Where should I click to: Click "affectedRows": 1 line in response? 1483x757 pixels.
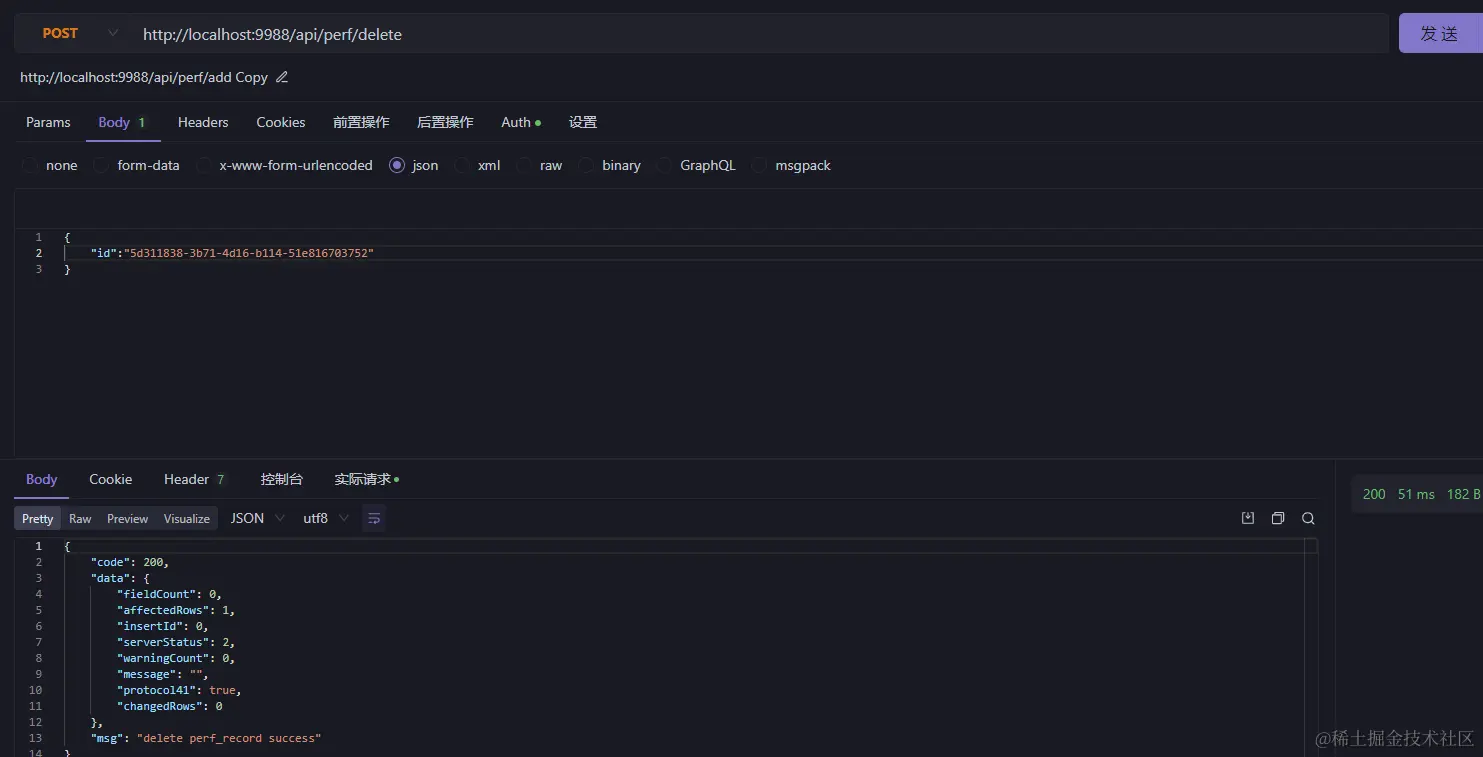click(176, 610)
